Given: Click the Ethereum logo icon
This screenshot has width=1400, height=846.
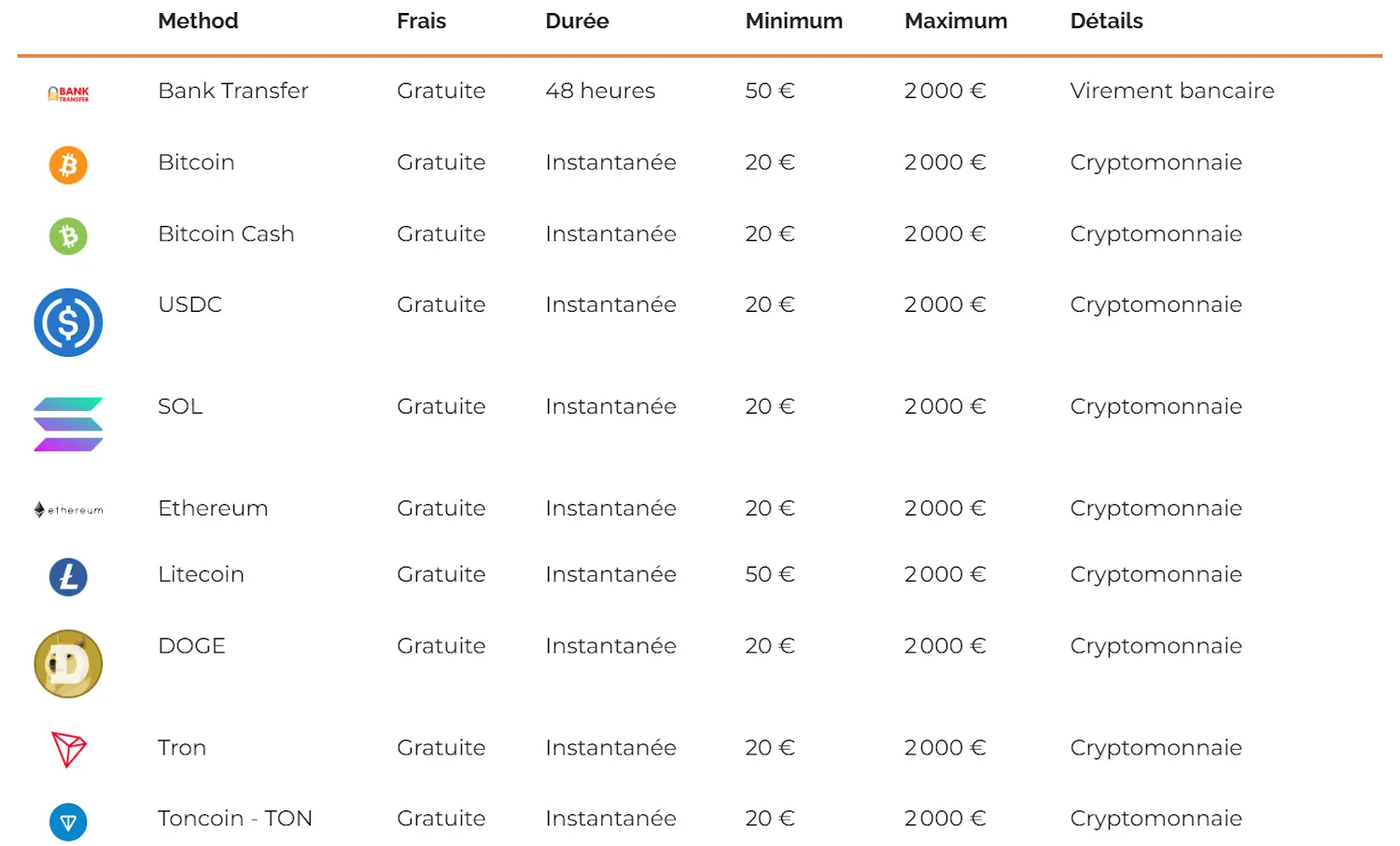Looking at the screenshot, I should [x=68, y=510].
